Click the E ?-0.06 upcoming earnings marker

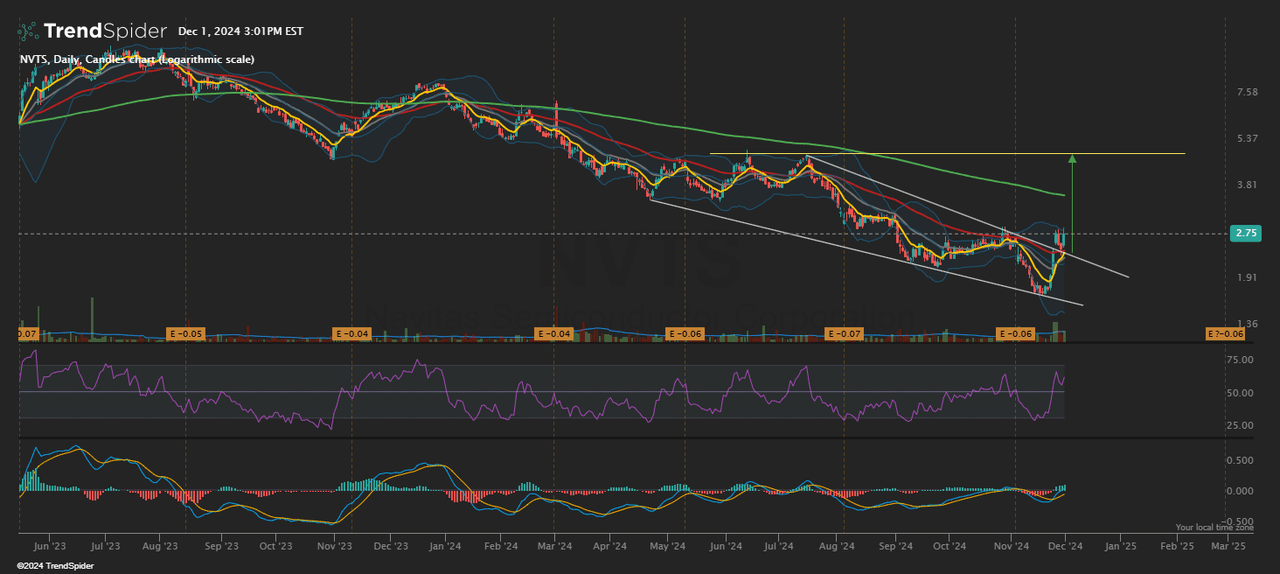pyautogui.click(x=1225, y=333)
